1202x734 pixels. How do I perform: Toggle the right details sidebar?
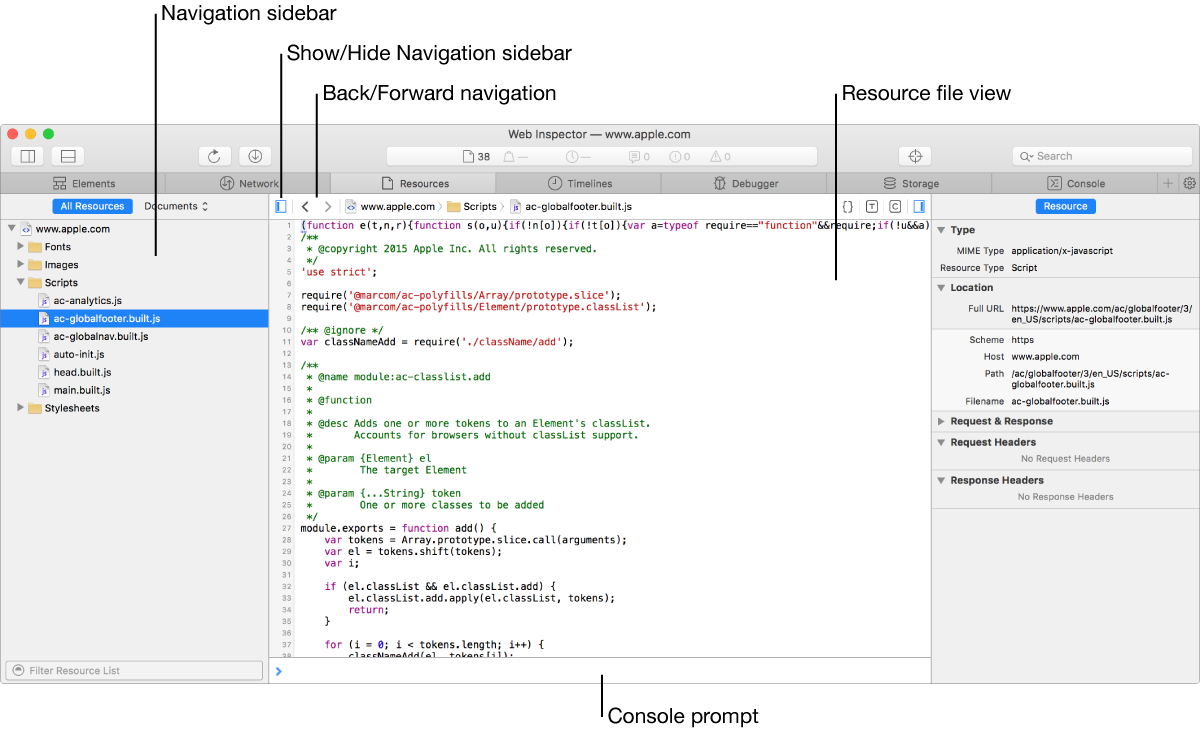[919, 207]
